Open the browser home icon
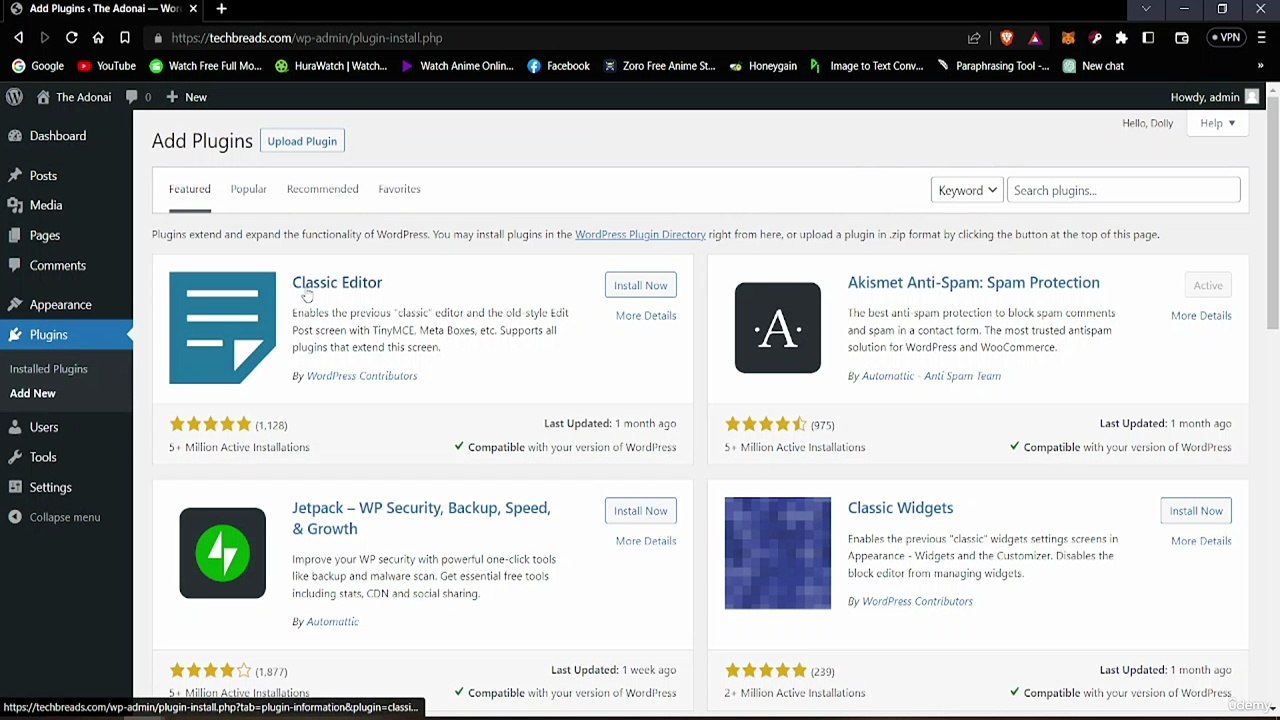Image resolution: width=1280 pixels, height=720 pixels. tap(98, 38)
